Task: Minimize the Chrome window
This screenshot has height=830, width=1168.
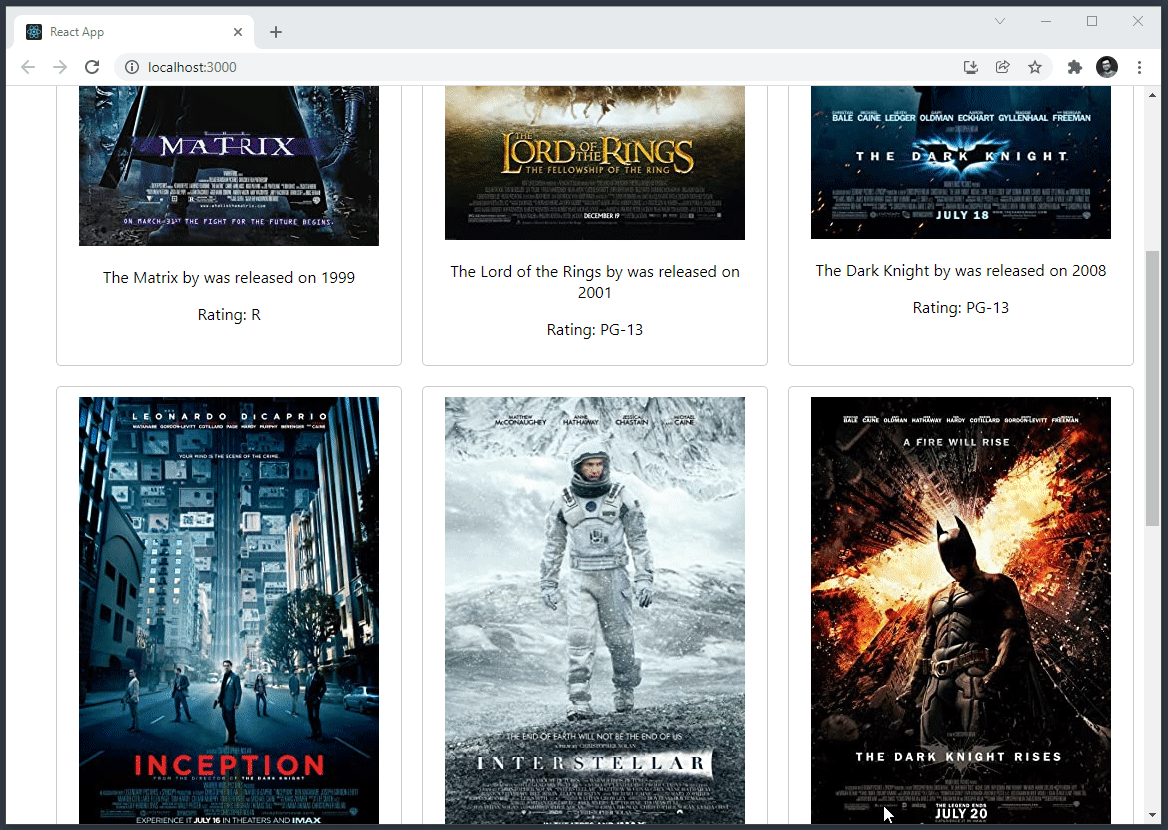Action: [1046, 21]
